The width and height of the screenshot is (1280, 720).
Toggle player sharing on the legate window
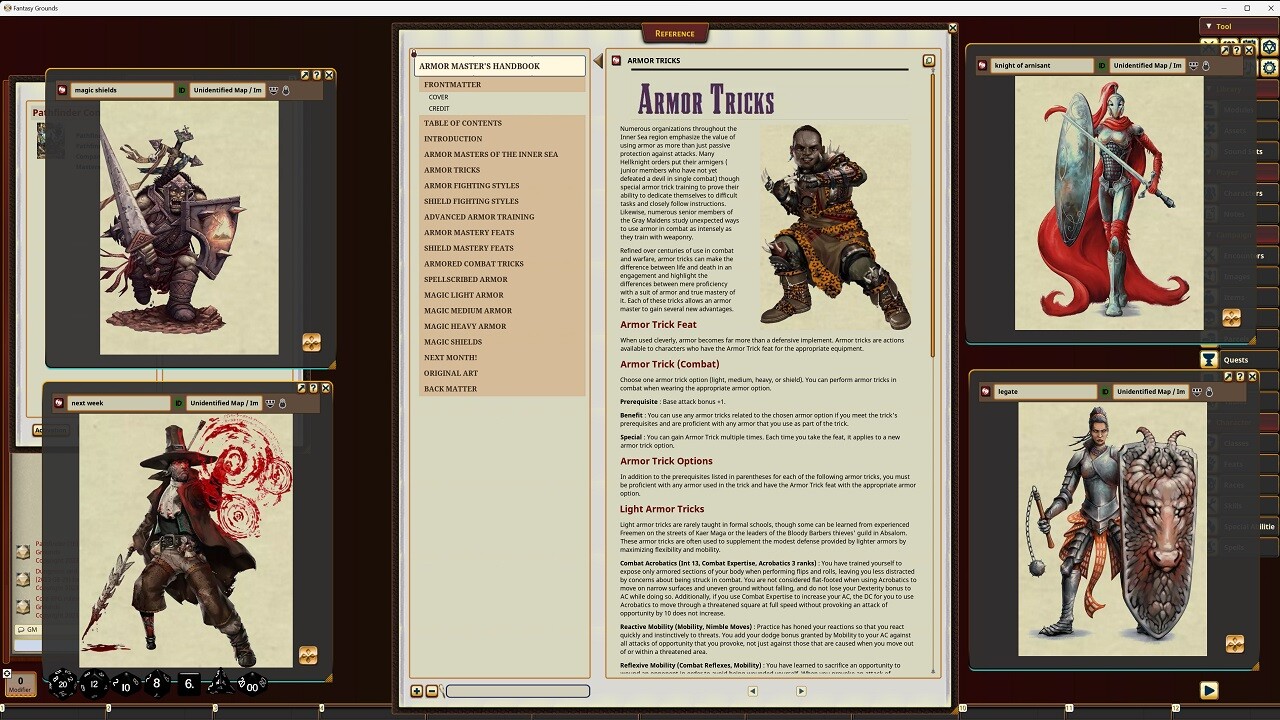click(1196, 391)
